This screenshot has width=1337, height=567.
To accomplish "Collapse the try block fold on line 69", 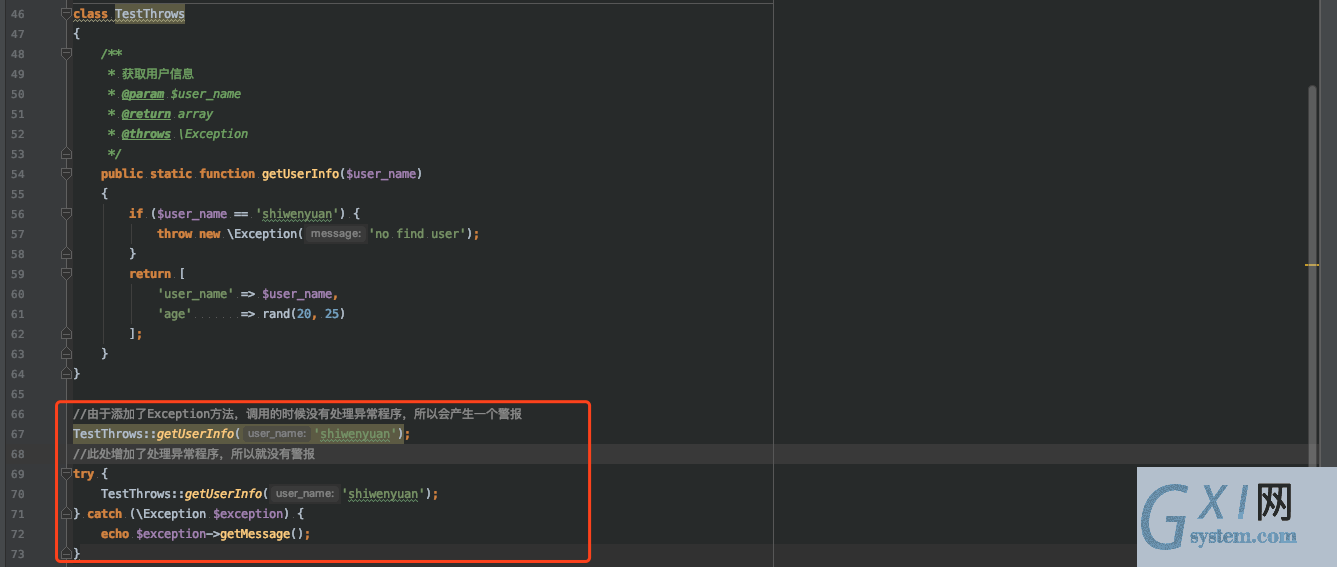I will pyautogui.click(x=66, y=474).
